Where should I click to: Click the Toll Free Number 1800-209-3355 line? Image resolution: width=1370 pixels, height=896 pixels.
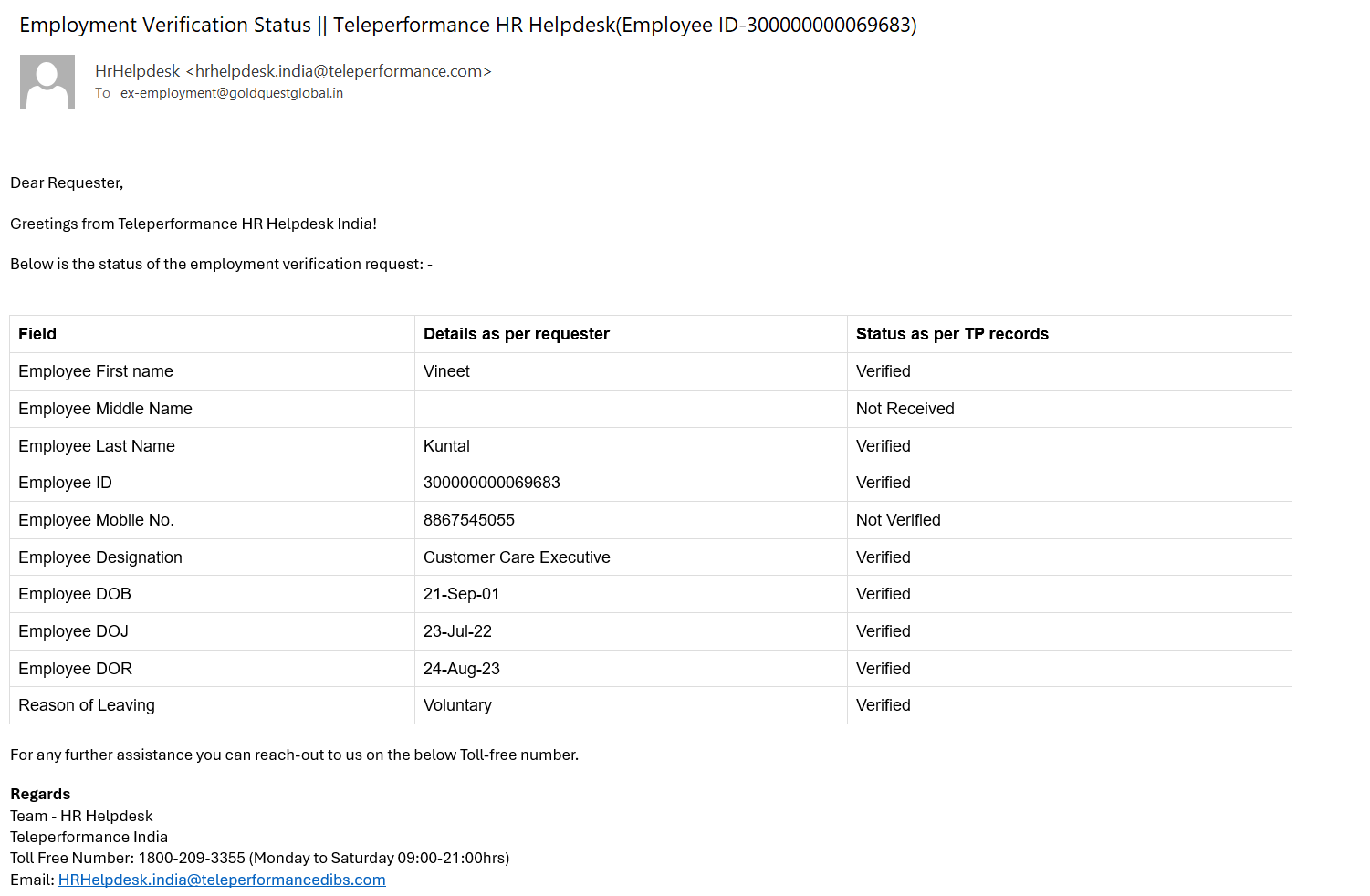(259, 858)
